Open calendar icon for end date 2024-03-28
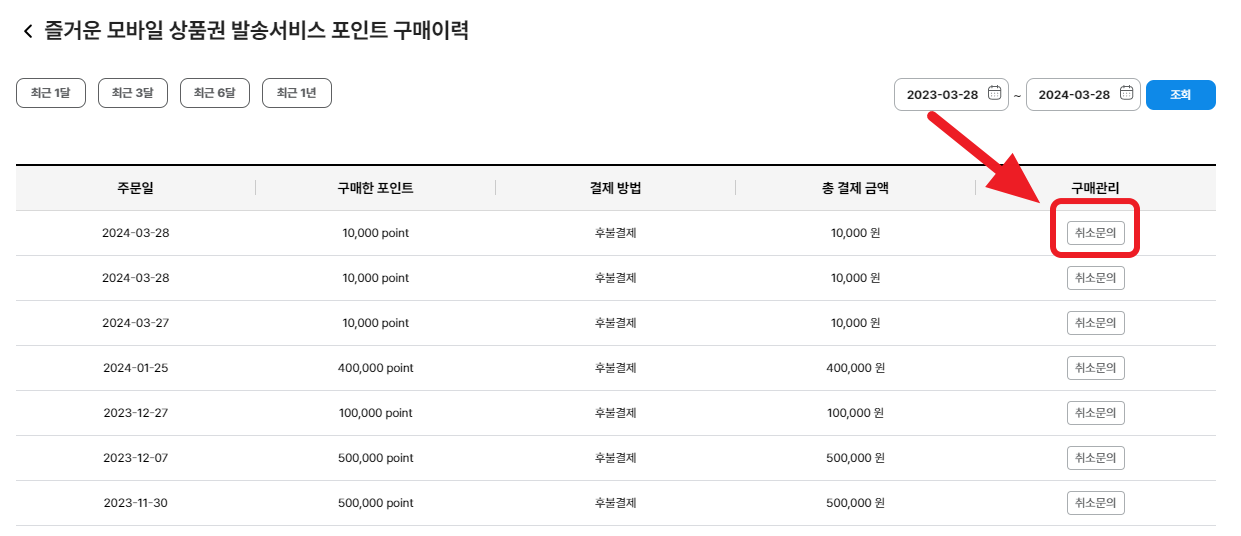The height and width of the screenshot is (536, 1241). coord(1126,94)
